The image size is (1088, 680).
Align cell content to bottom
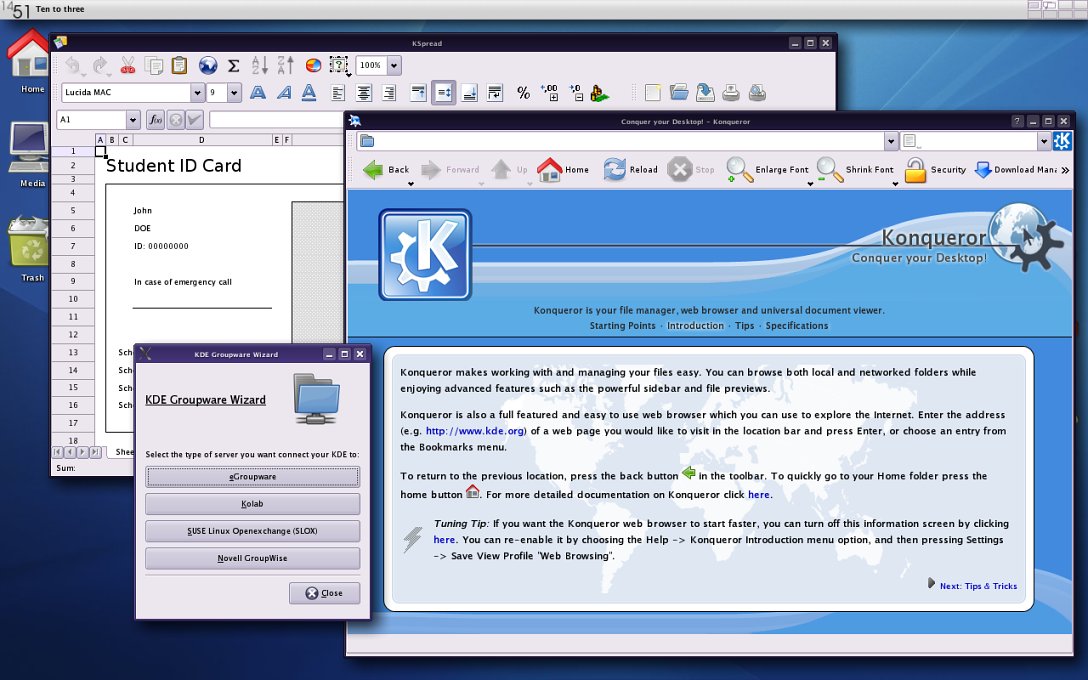pos(469,92)
